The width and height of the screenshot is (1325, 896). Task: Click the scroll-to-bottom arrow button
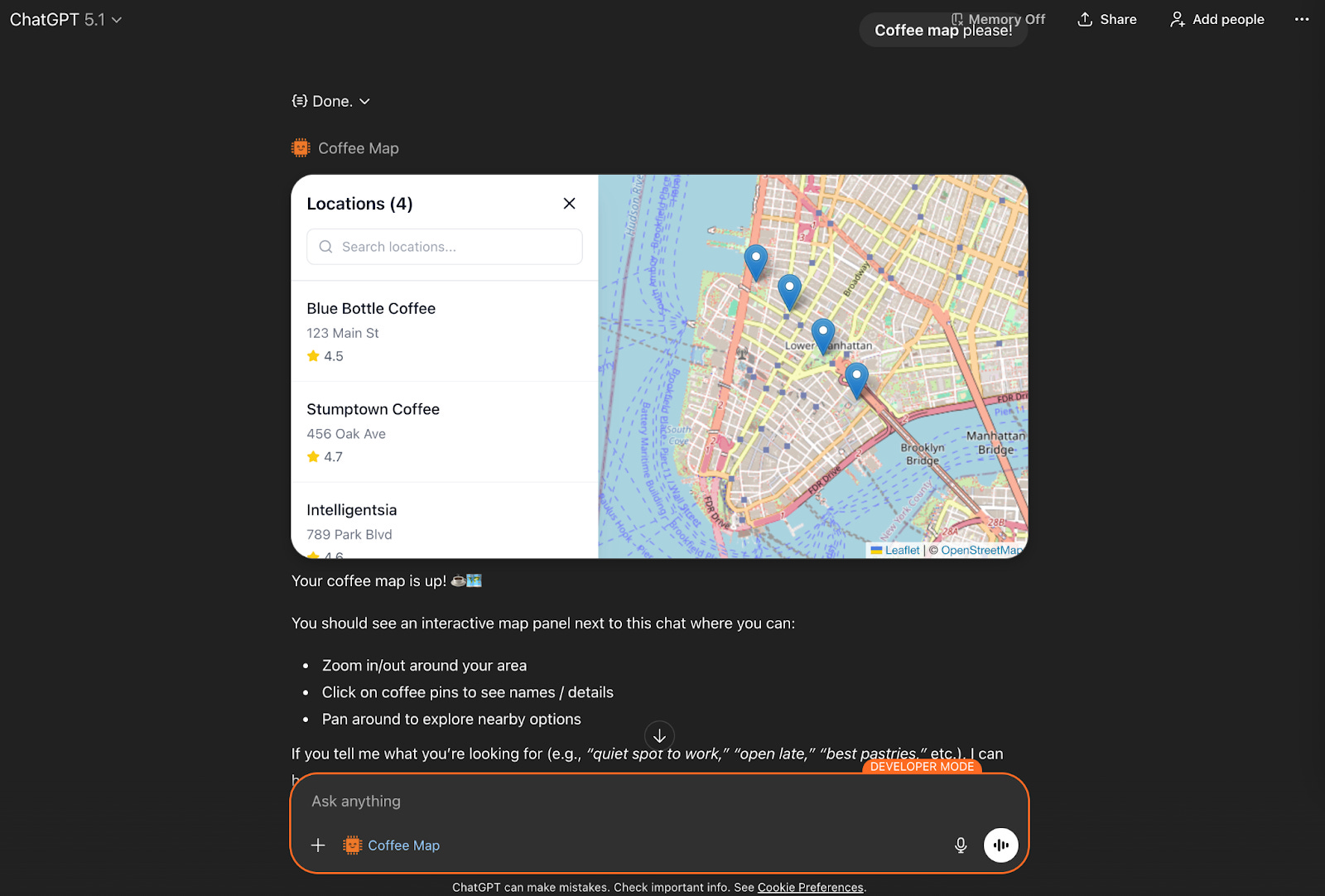(659, 735)
